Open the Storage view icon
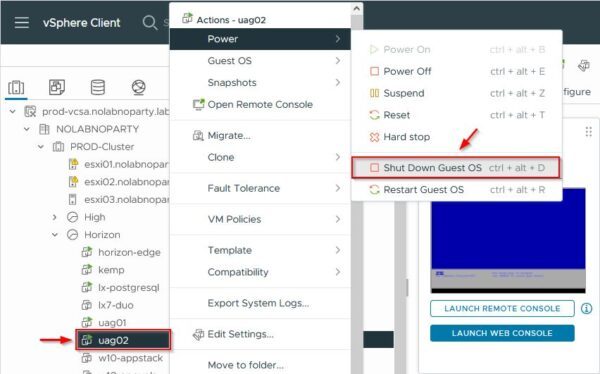 click(98, 87)
